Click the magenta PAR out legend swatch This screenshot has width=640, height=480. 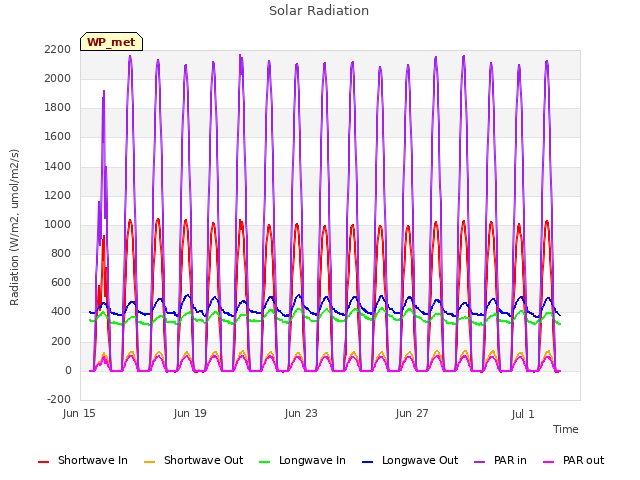(x=549, y=462)
